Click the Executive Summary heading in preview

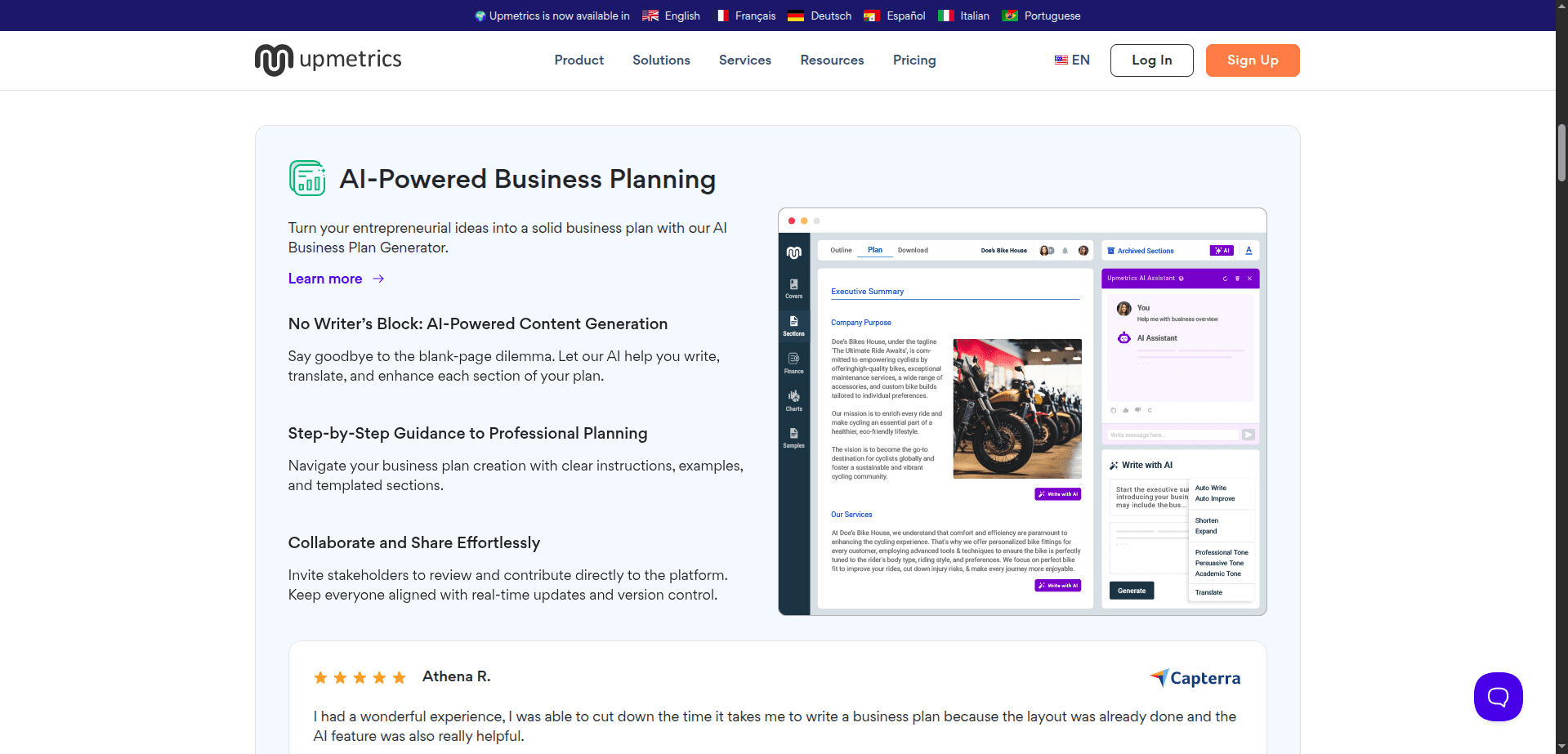(x=867, y=292)
